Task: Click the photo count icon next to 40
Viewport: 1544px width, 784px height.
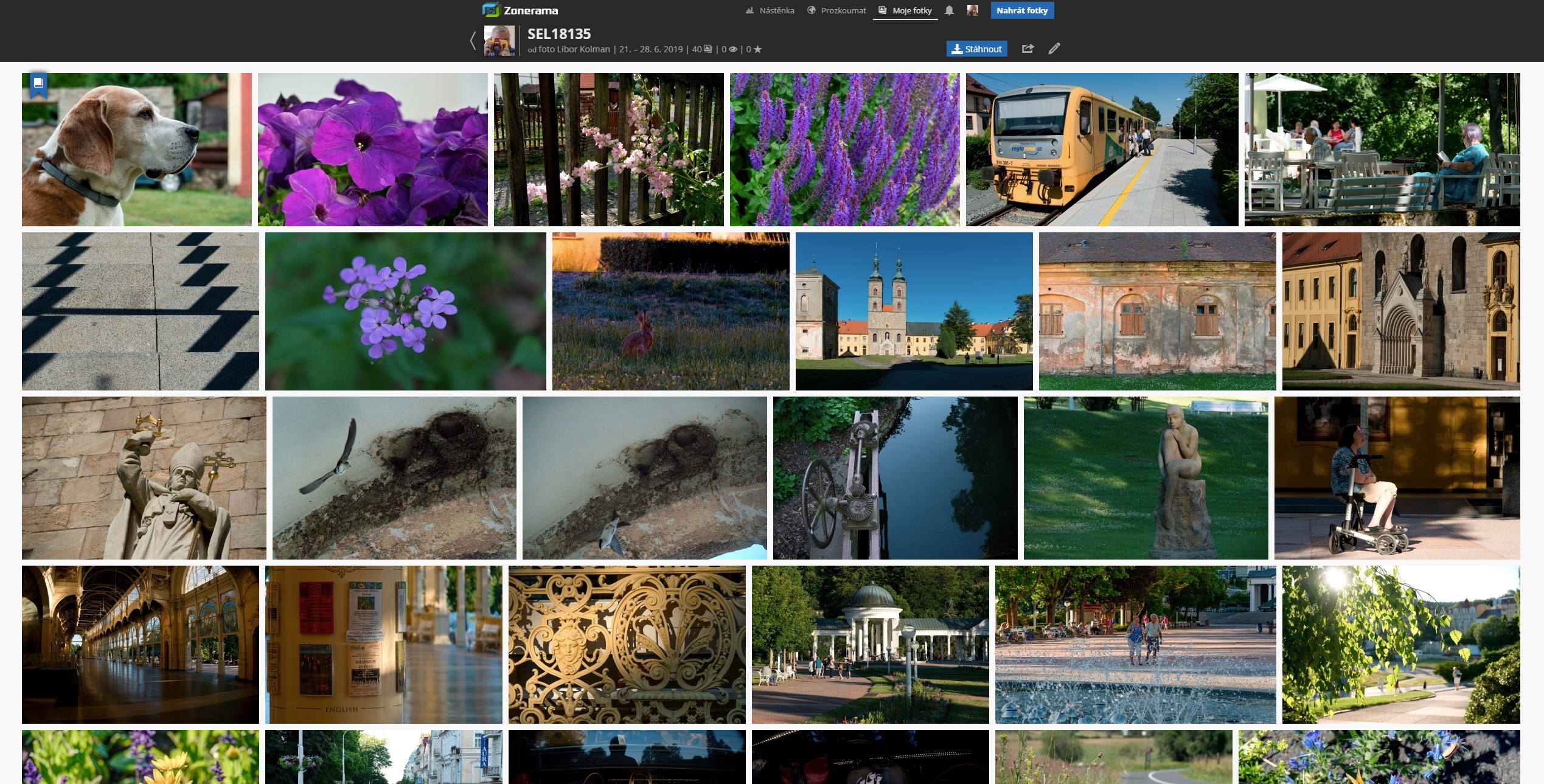Action: pyautogui.click(x=708, y=49)
